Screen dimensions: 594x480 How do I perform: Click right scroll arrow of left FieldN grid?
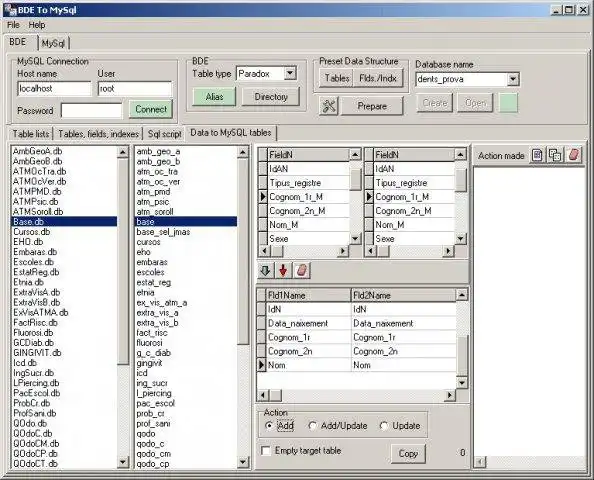(x=343, y=251)
